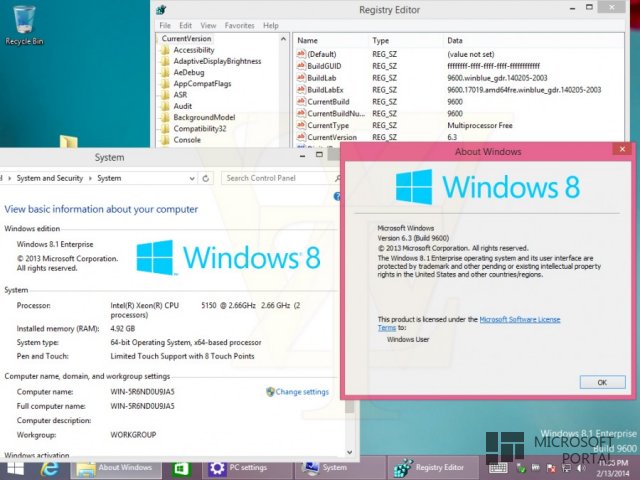Click the volume tray icon
The image size is (640, 480).
[580, 468]
